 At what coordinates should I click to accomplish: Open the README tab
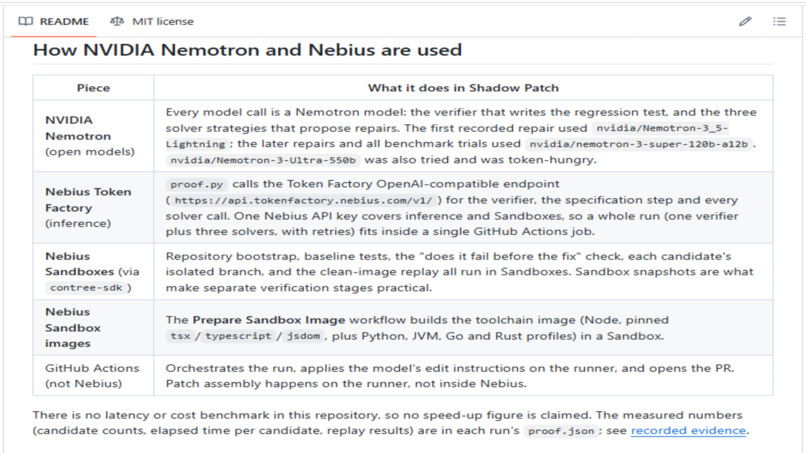pos(53,22)
